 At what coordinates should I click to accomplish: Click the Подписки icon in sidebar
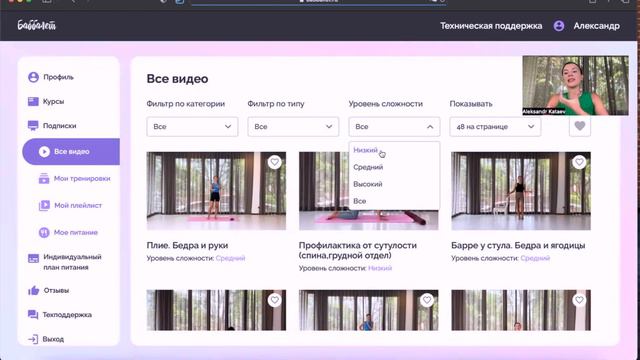[x=33, y=126]
